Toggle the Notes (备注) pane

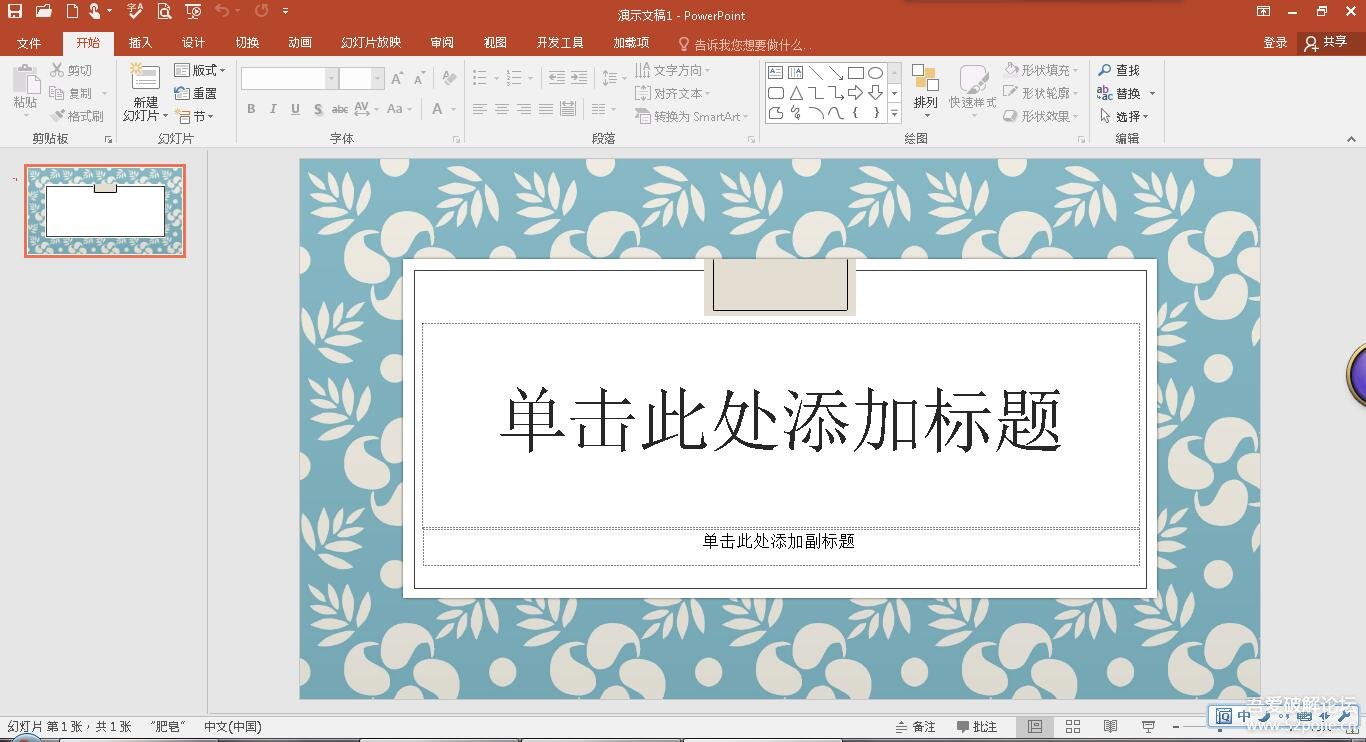[x=915, y=727]
